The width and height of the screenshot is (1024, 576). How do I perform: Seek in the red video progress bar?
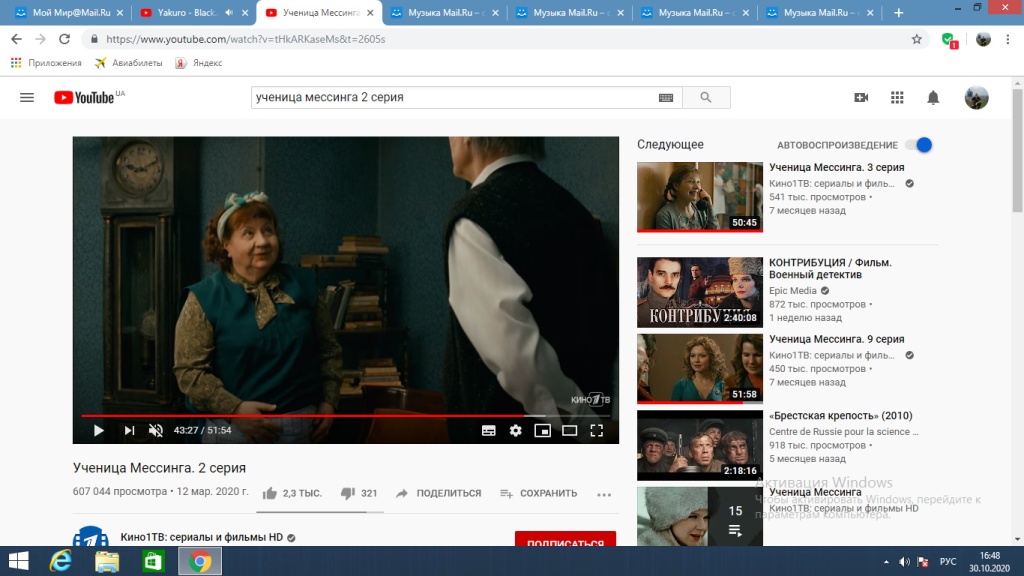pyautogui.click(x=345, y=415)
